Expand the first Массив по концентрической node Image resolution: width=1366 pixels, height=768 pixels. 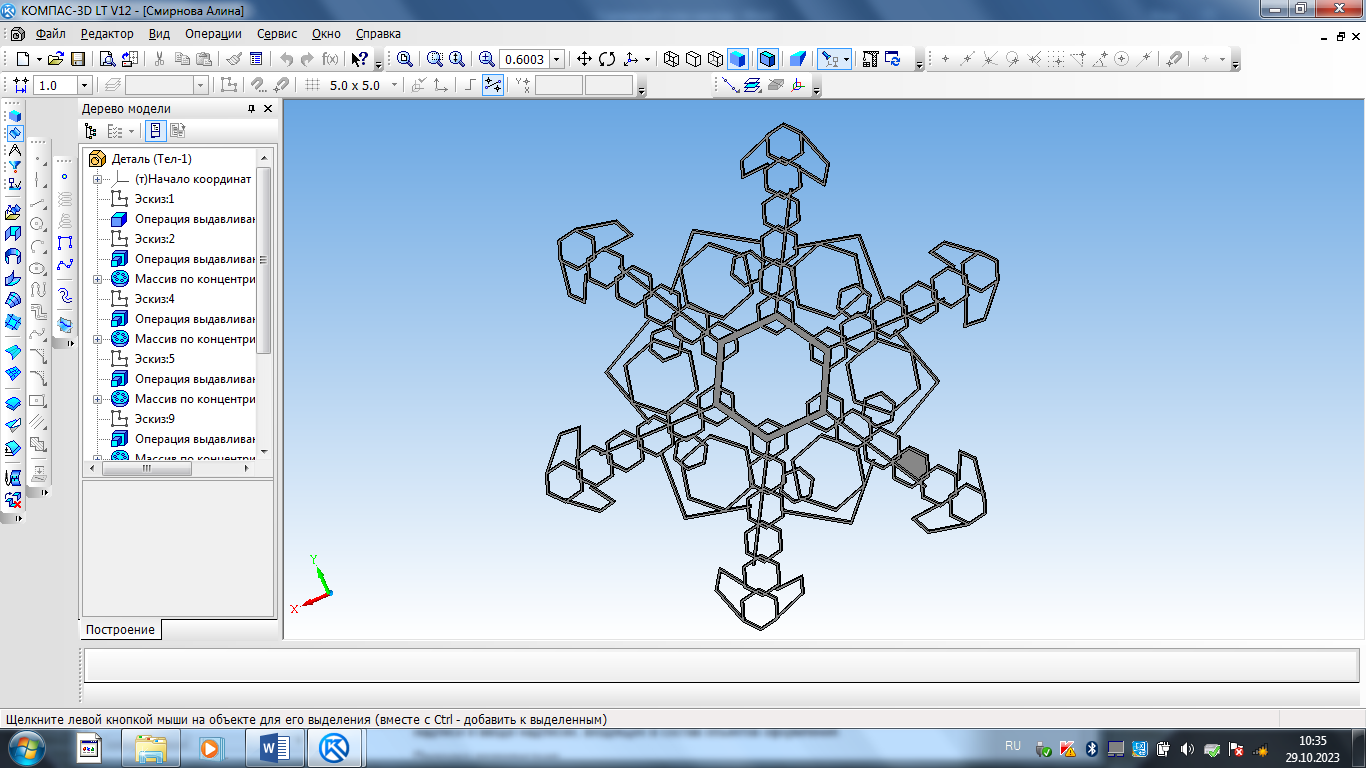(x=98, y=279)
